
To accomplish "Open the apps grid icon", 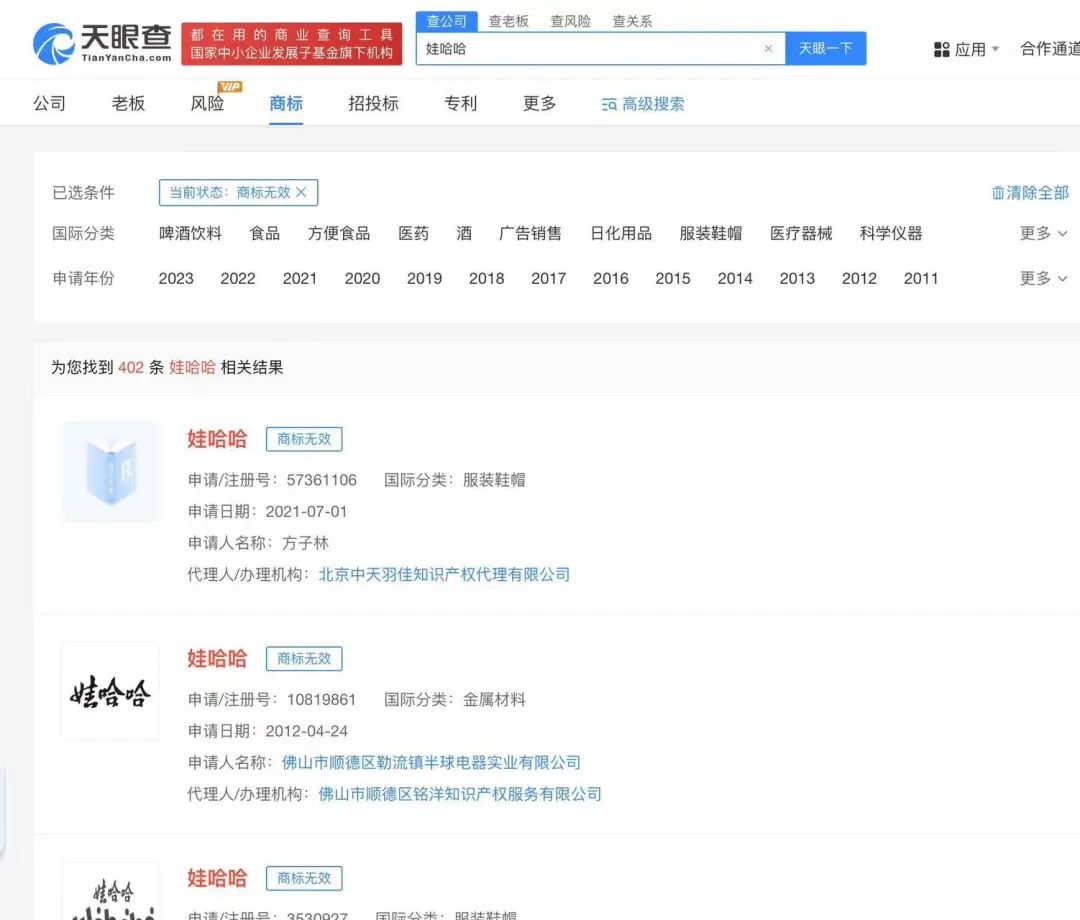I will click(941, 50).
